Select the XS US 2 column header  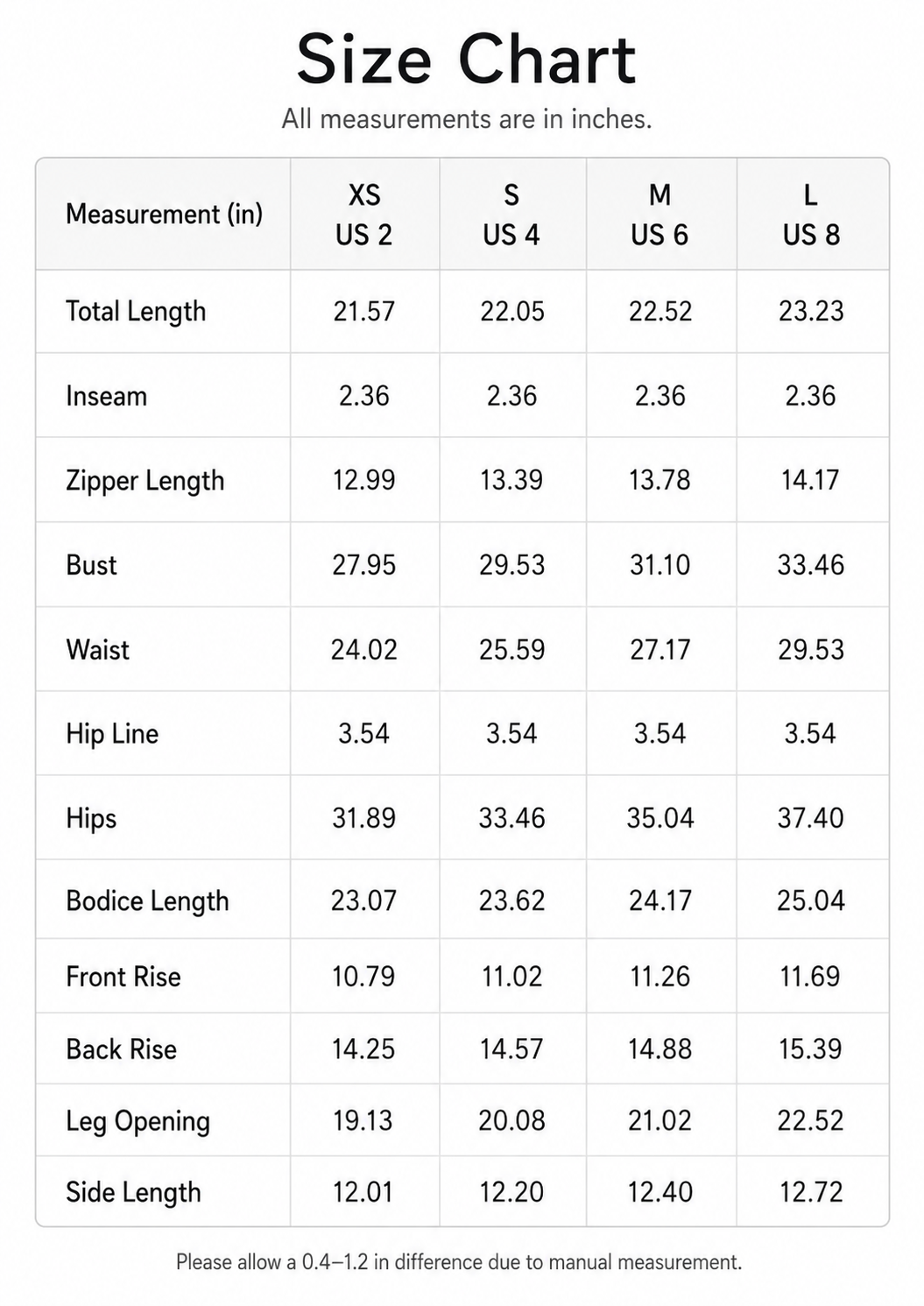point(364,215)
